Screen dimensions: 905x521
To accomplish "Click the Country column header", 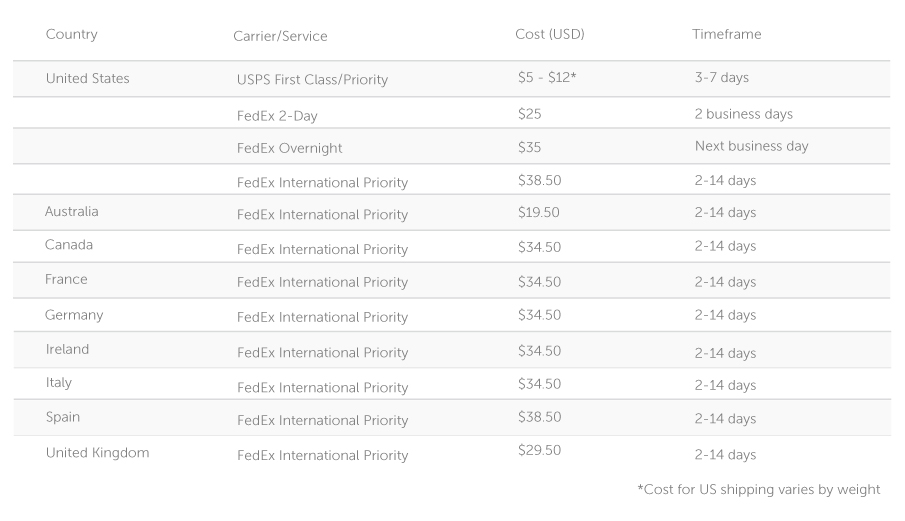I will click(72, 35).
